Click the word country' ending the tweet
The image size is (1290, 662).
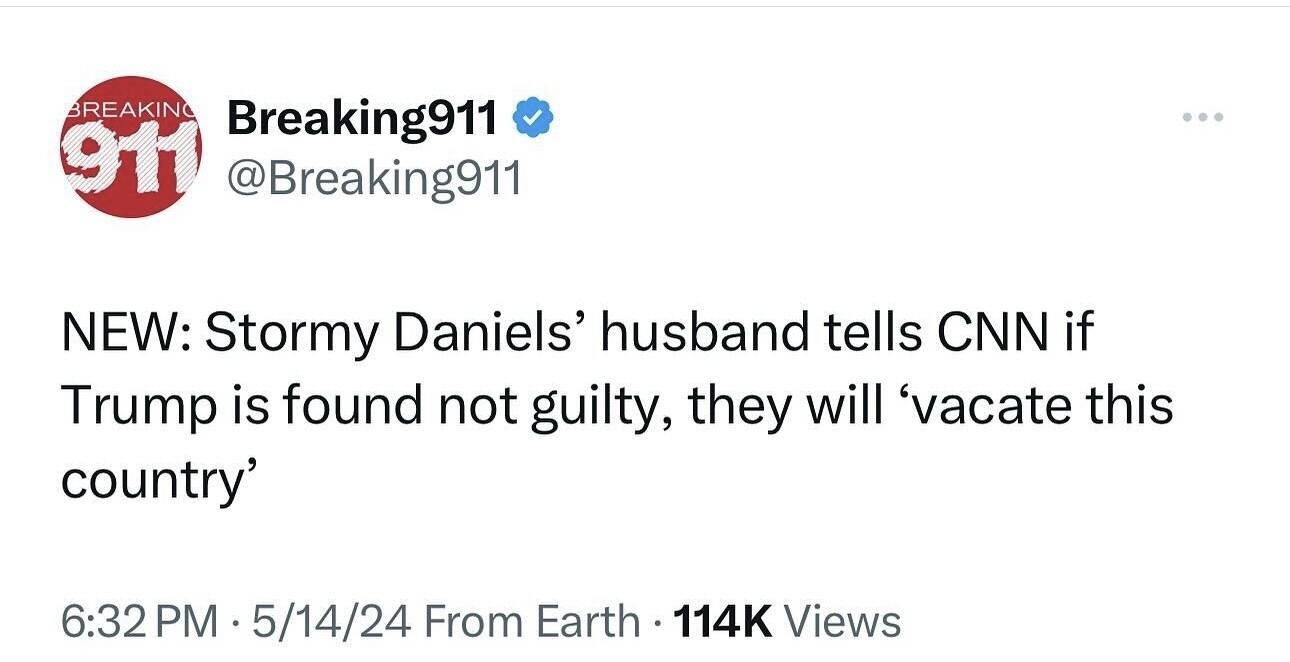point(153,480)
